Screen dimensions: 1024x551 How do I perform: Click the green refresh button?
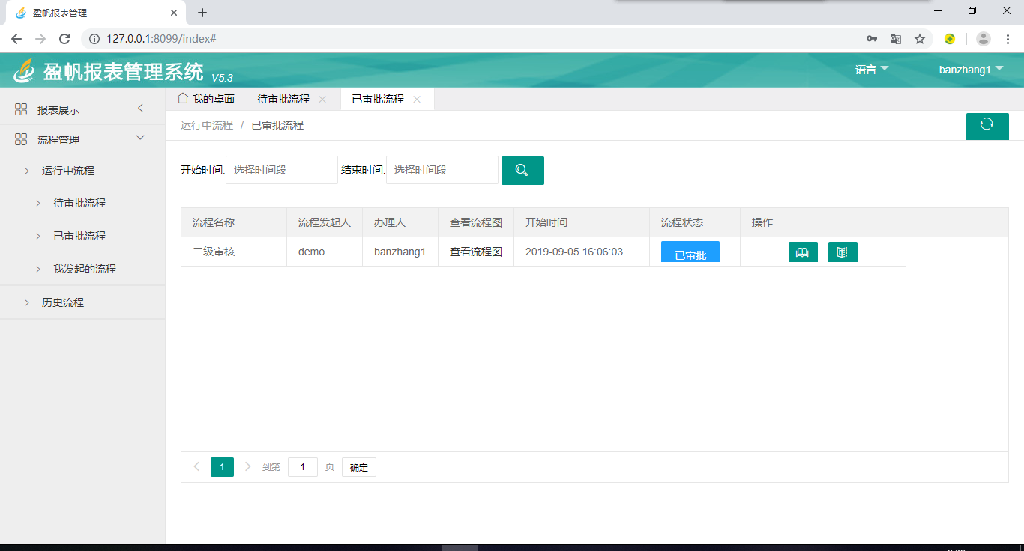[986, 125]
